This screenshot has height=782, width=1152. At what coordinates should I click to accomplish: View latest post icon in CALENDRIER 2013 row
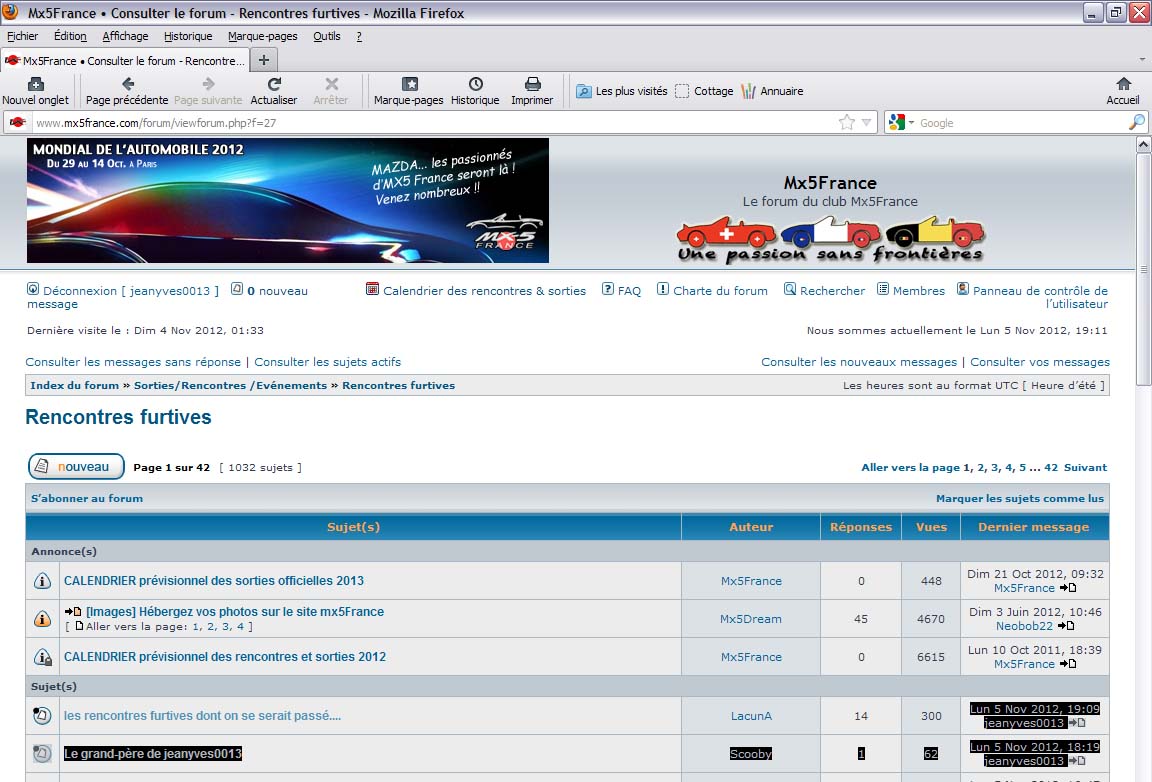[1068, 588]
